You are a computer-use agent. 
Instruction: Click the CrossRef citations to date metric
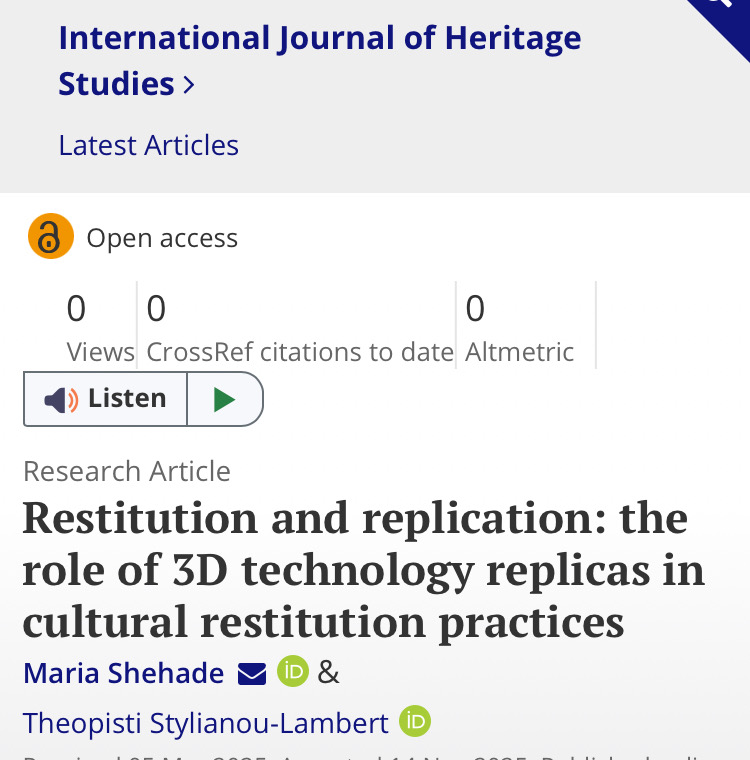(300, 328)
